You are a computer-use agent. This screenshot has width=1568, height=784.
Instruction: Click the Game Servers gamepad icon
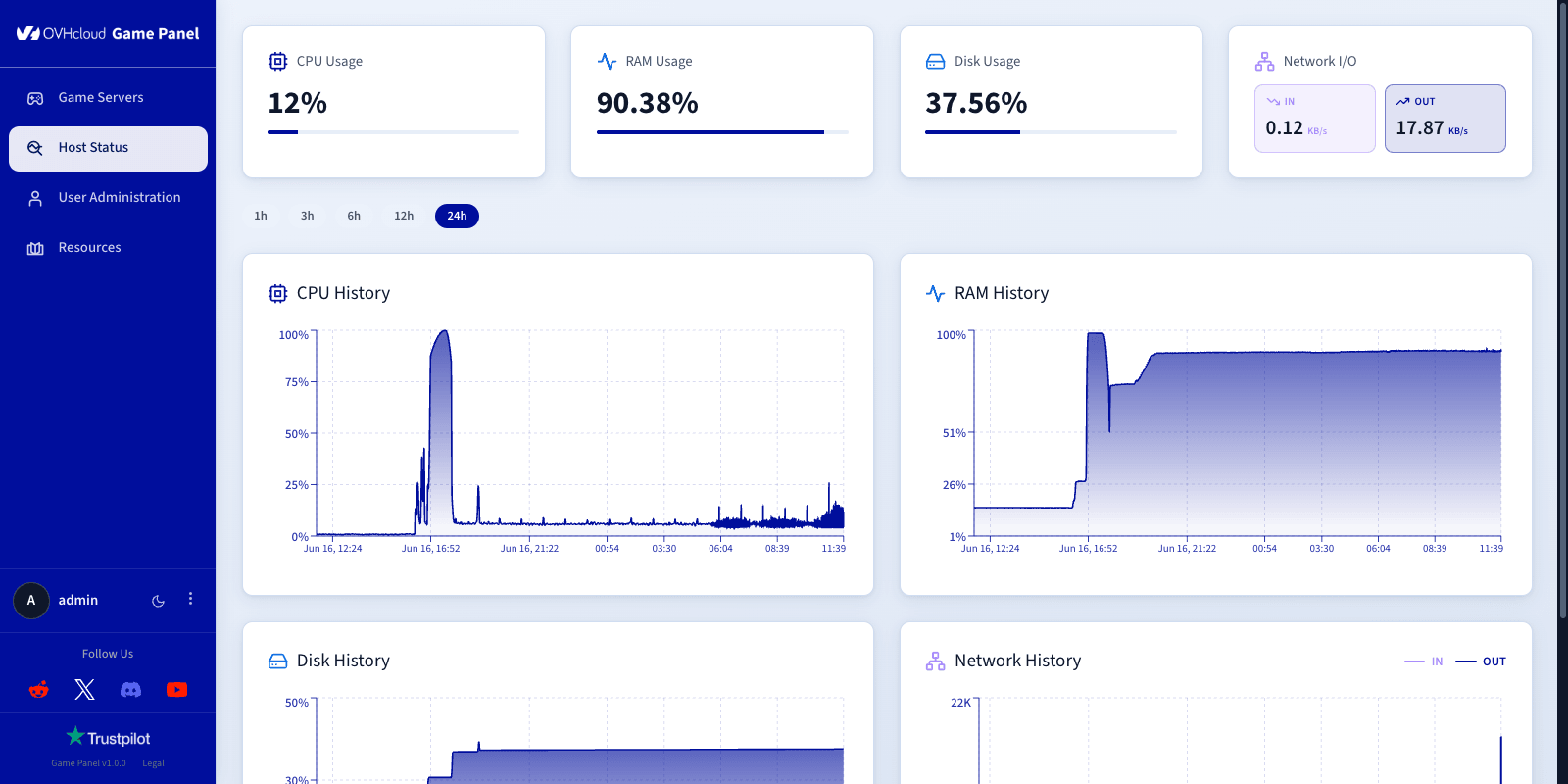point(35,98)
